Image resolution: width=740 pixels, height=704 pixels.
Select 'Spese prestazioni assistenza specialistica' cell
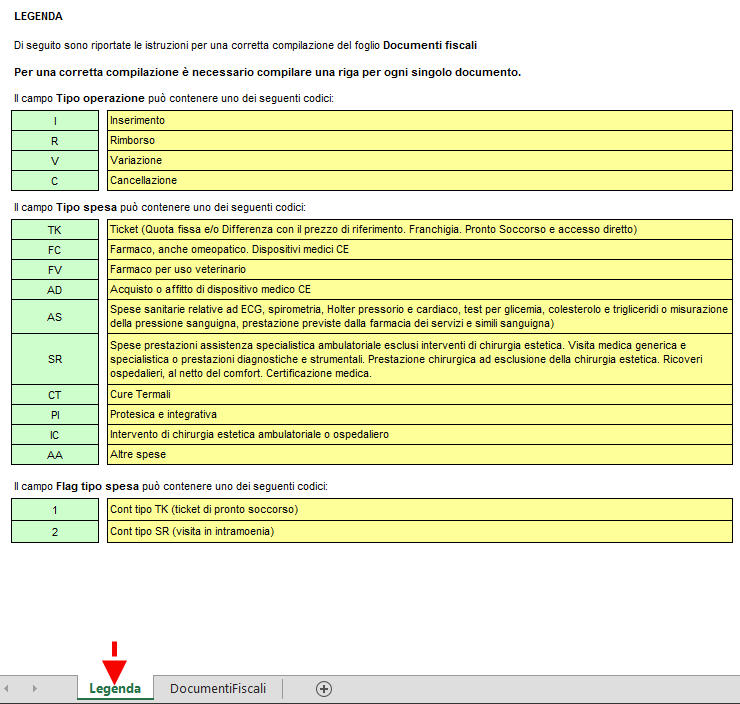pyautogui.click(x=420, y=359)
